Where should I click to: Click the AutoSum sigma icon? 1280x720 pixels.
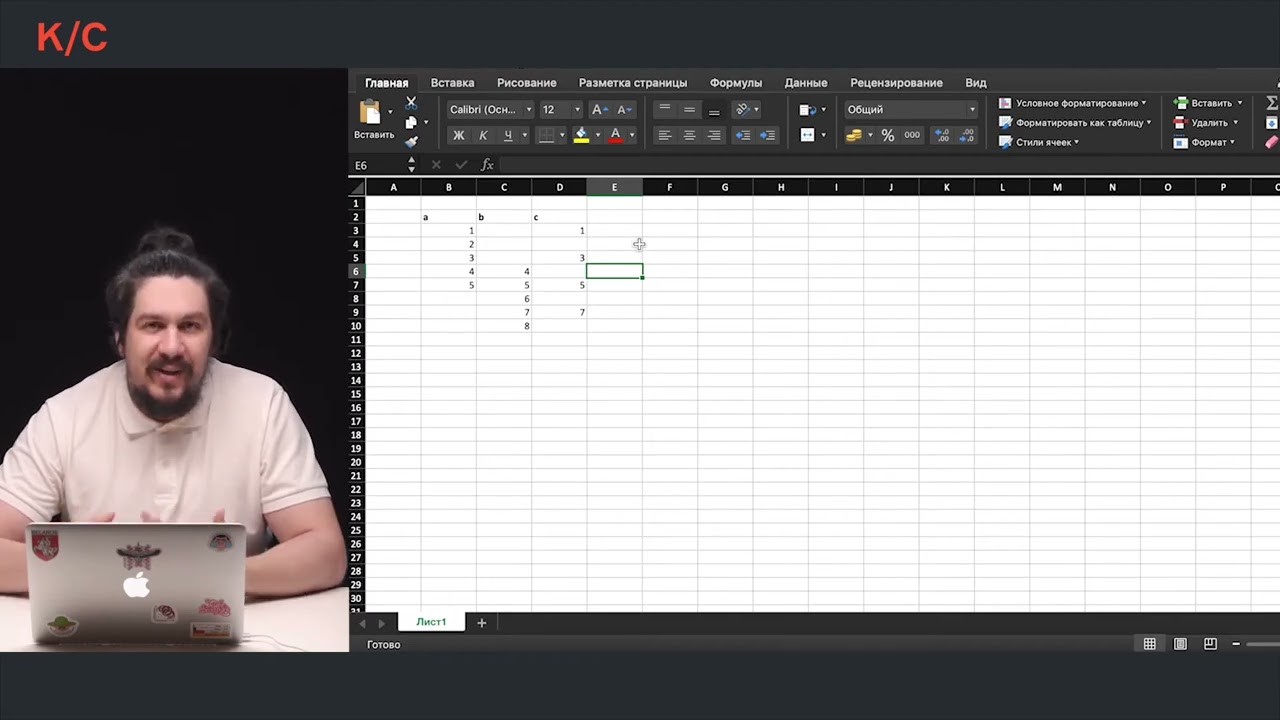(x=1272, y=103)
